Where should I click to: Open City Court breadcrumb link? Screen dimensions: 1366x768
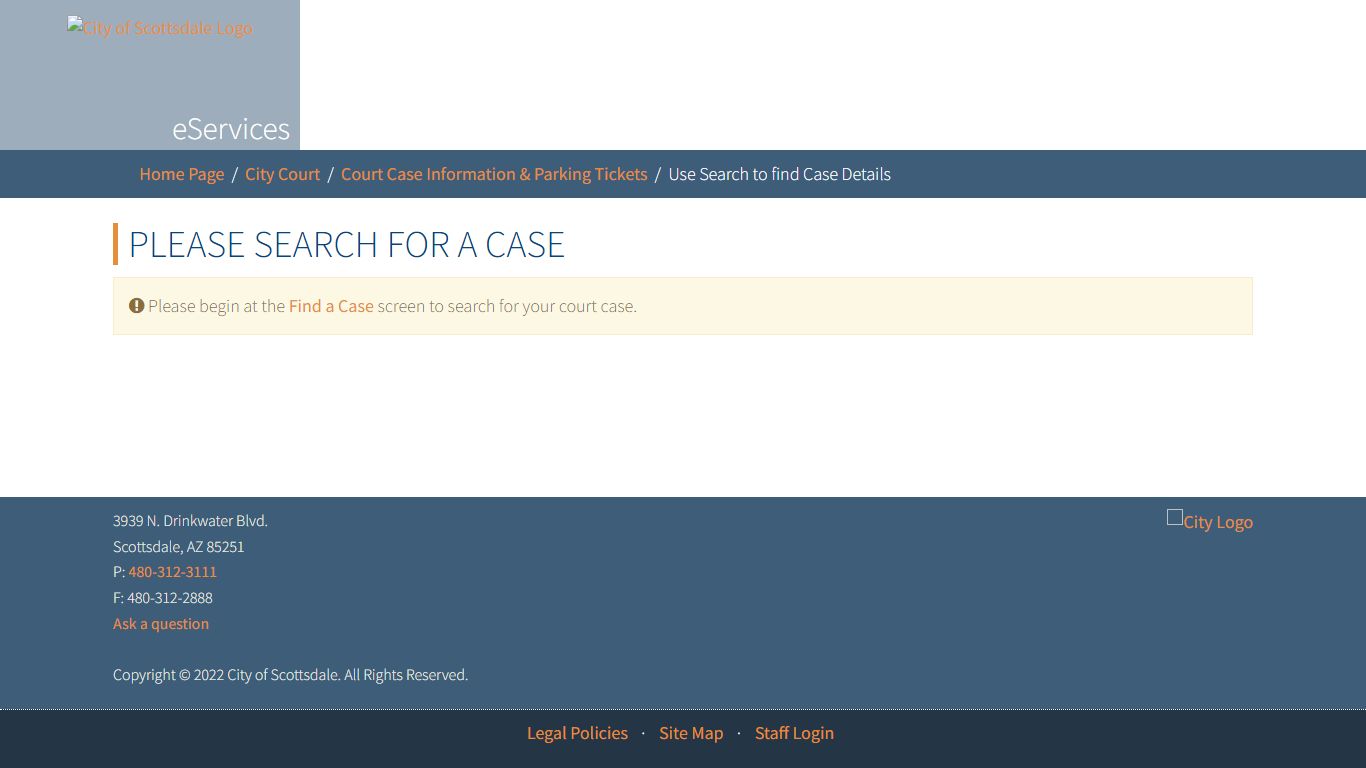point(283,174)
